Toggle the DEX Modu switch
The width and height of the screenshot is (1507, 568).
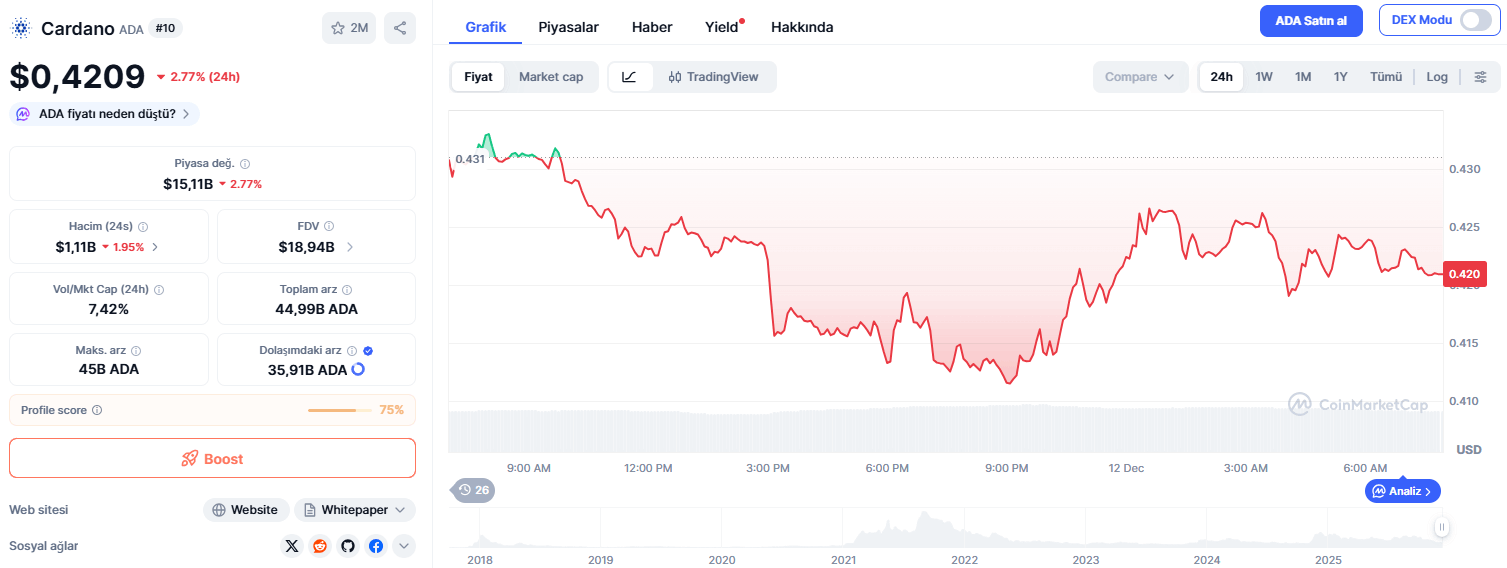pos(1475,20)
